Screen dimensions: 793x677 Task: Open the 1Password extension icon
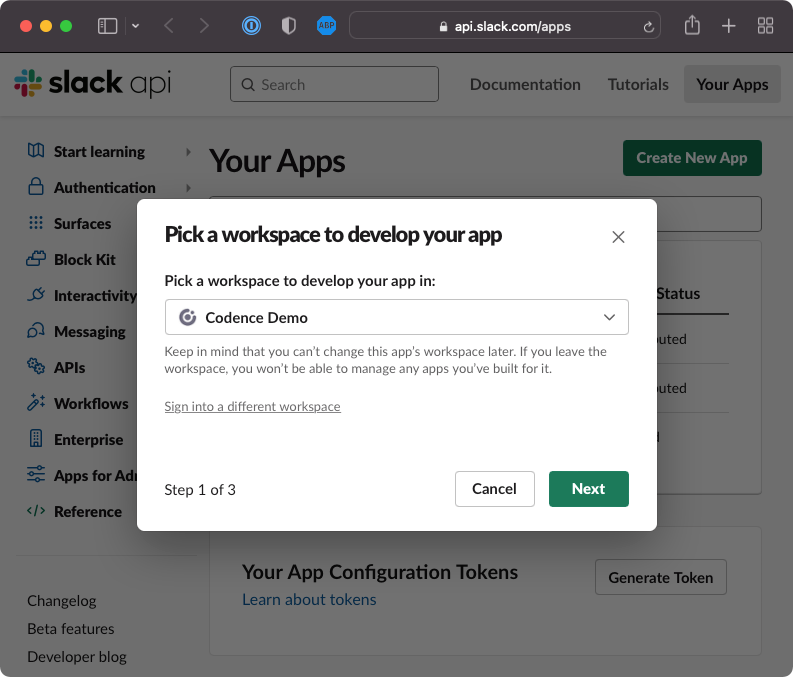click(x=251, y=26)
